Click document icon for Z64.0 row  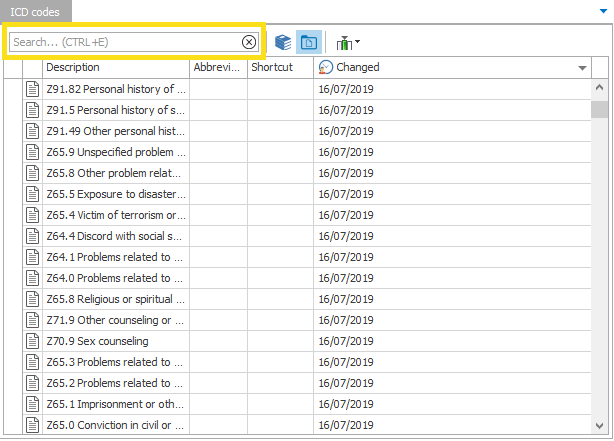(x=33, y=278)
